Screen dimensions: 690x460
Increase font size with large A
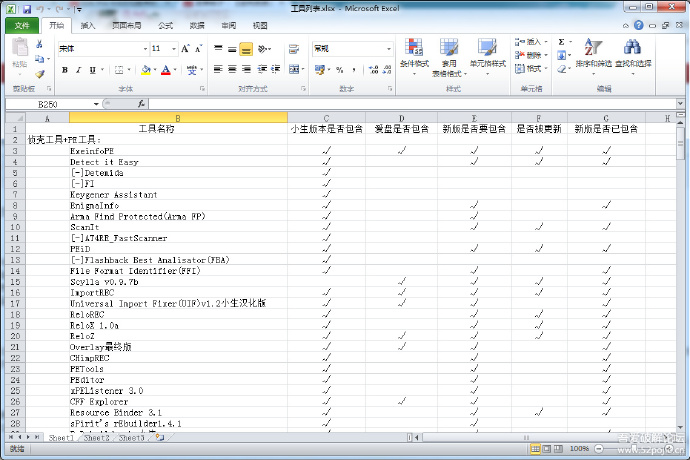click(185, 48)
